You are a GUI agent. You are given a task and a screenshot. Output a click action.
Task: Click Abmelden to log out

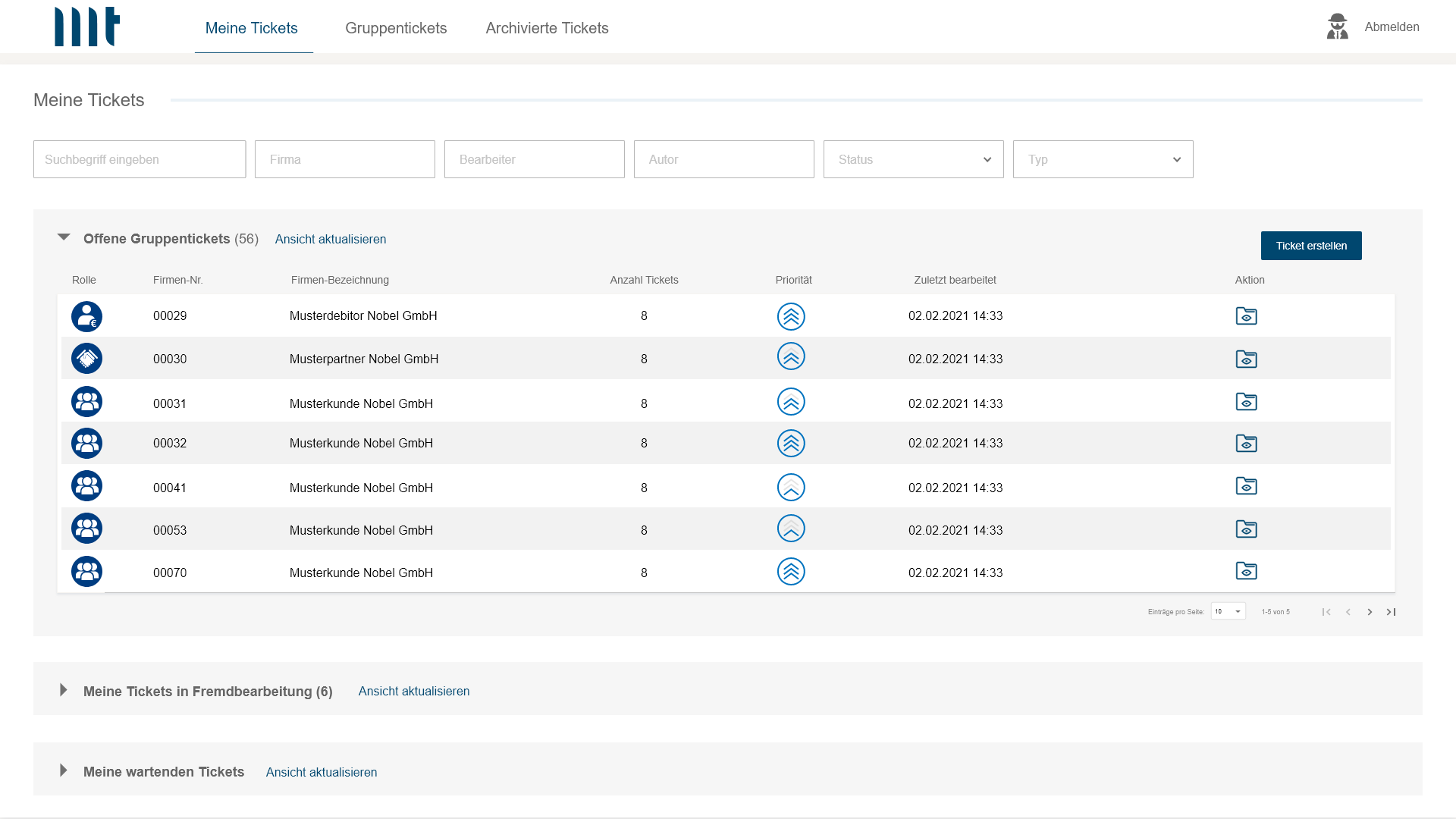pyautogui.click(x=1392, y=27)
